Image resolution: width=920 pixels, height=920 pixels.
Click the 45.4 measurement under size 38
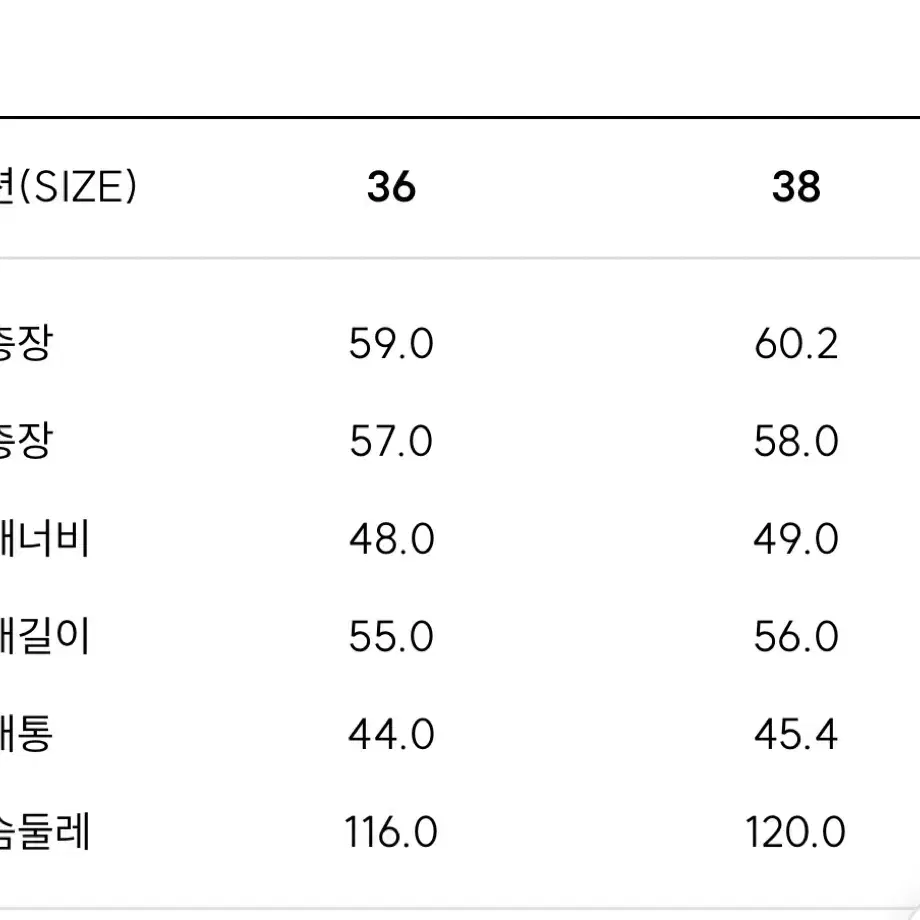click(796, 735)
